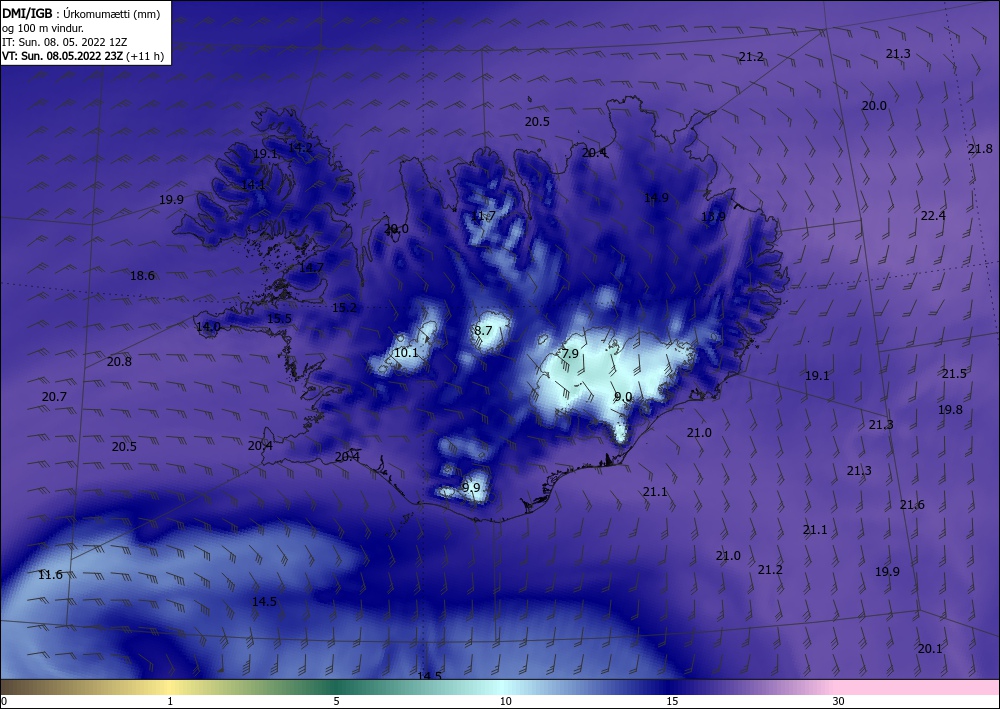Click the 14.2 value in the Westfjords
Image resolution: width=1000 pixels, height=709 pixels.
point(300,147)
